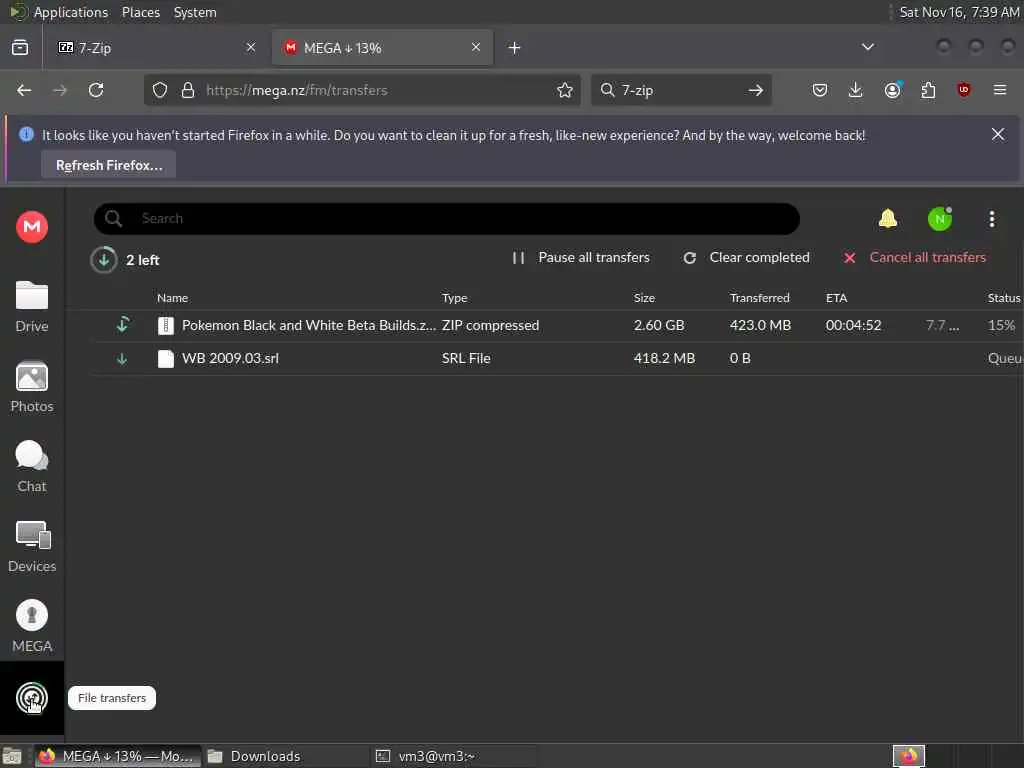Image resolution: width=1024 pixels, height=768 pixels.
Task: Open the green N account avatar
Action: click(940, 219)
